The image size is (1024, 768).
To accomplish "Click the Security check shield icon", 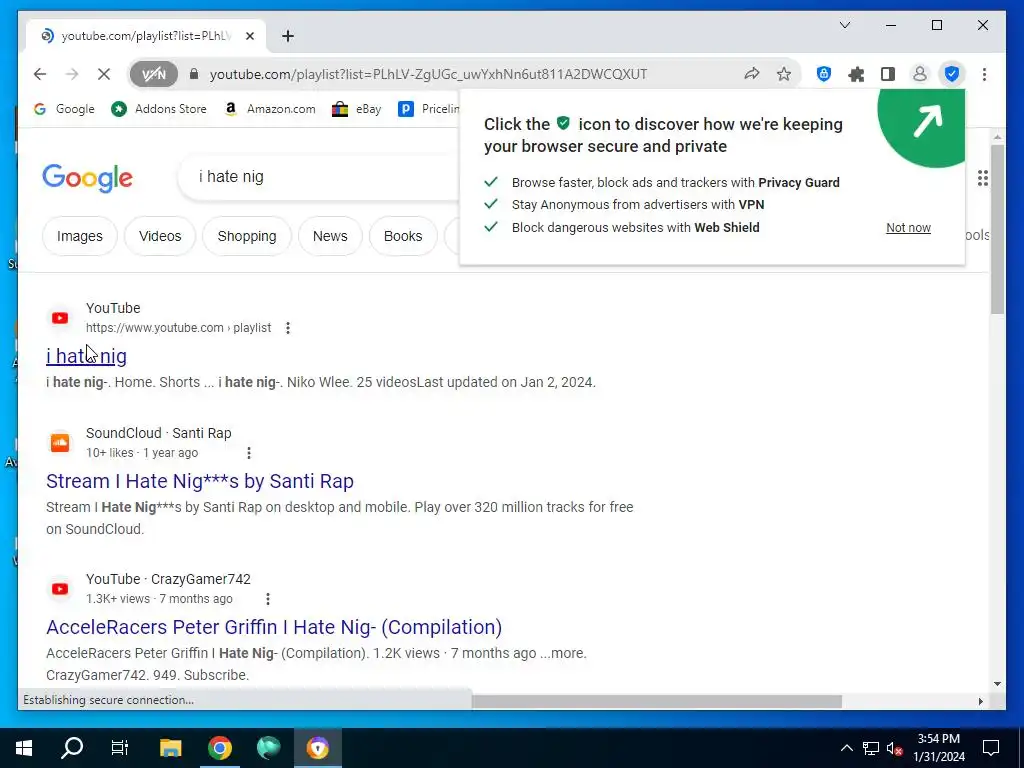I will pos(952,74).
